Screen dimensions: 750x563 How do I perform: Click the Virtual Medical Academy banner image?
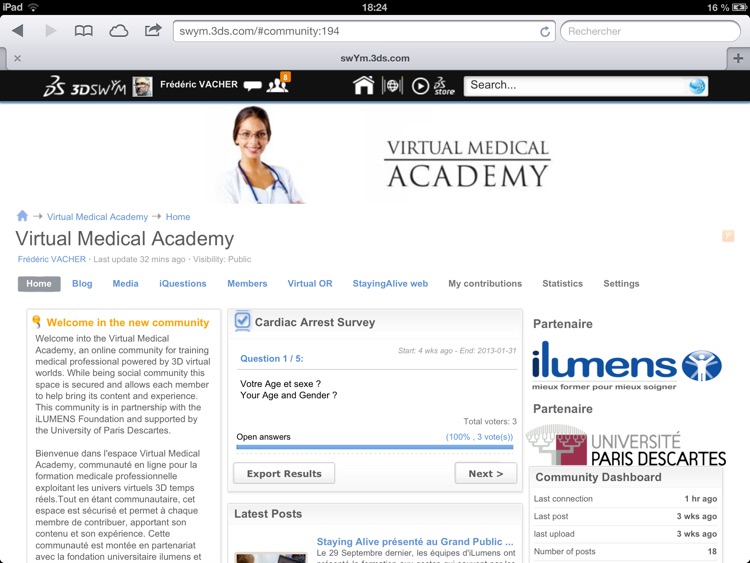click(x=383, y=155)
